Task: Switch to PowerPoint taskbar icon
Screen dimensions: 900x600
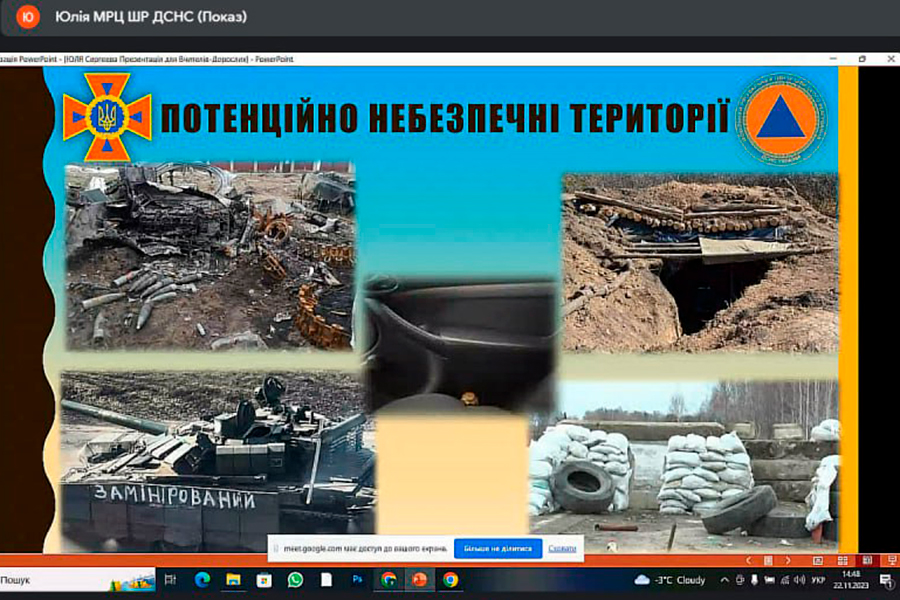Action: 420,580
